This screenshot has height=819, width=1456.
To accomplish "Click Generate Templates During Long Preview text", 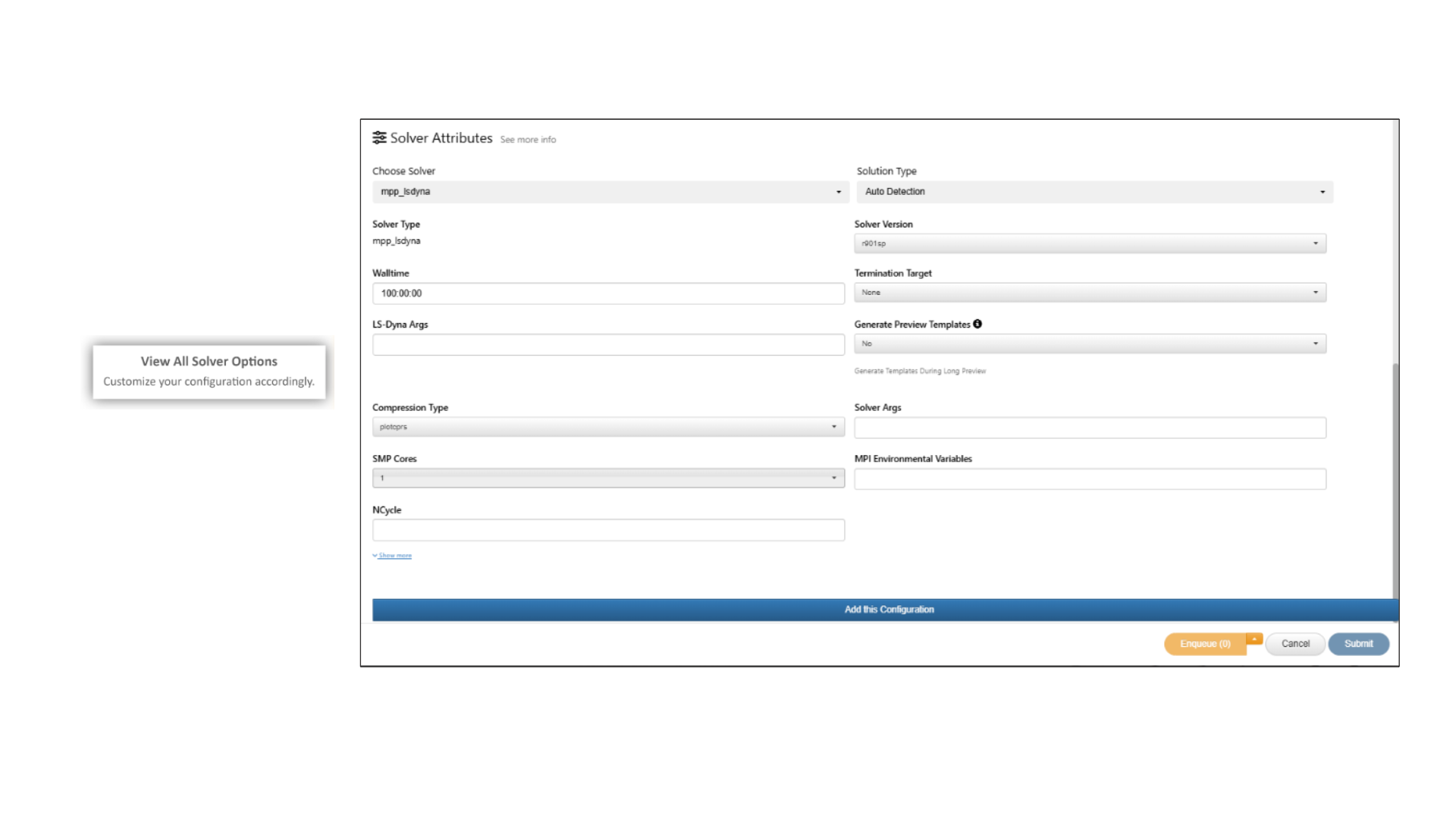I will (x=920, y=372).
